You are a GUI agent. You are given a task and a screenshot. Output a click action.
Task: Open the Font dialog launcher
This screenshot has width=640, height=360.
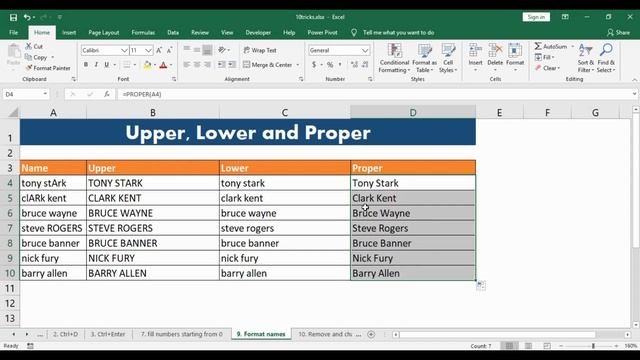coord(174,79)
